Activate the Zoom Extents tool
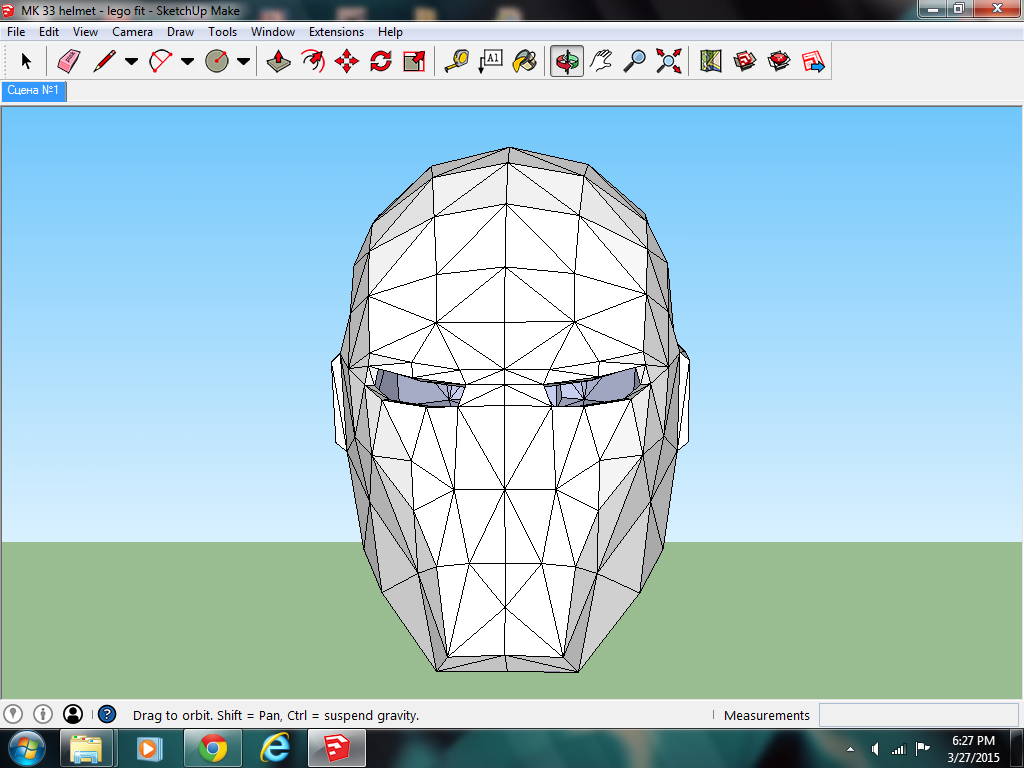The image size is (1024, 768). [668, 62]
